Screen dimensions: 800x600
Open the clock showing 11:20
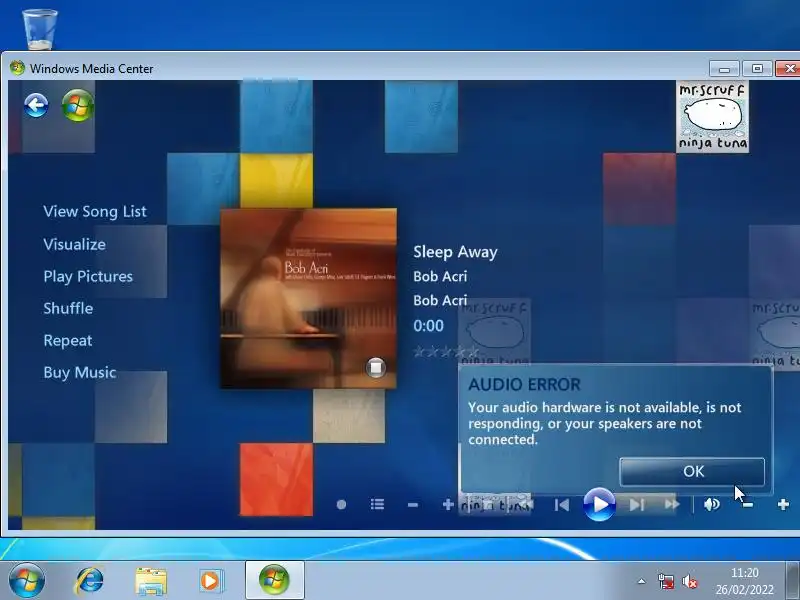click(x=745, y=581)
